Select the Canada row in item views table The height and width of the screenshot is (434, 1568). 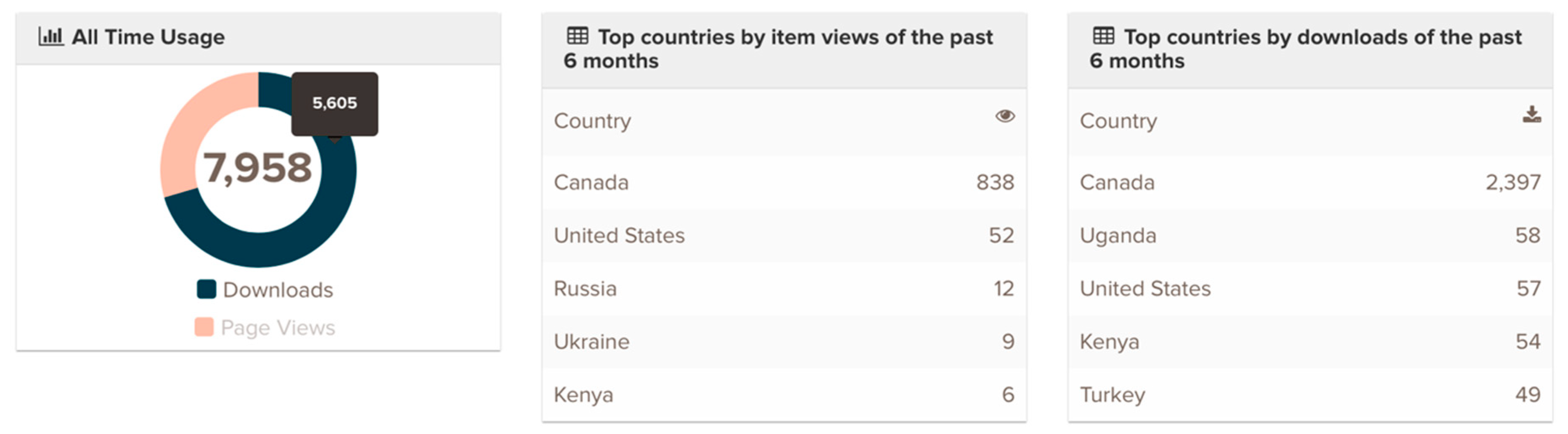[784, 182]
